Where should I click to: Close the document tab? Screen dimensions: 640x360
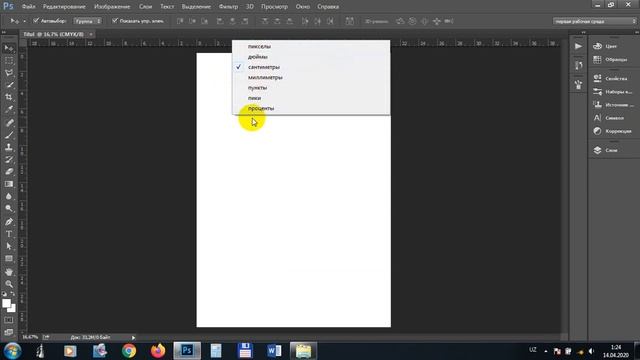click(x=91, y=34)
